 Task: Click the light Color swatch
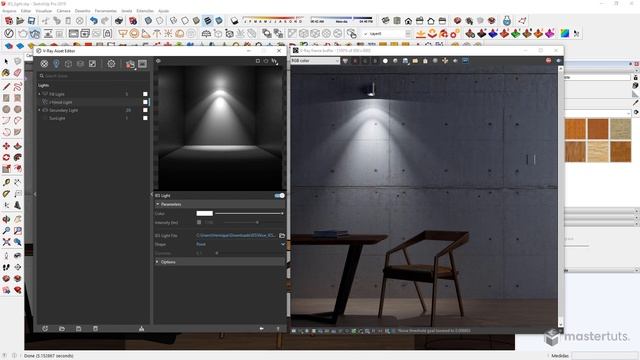tap(204, 213)
